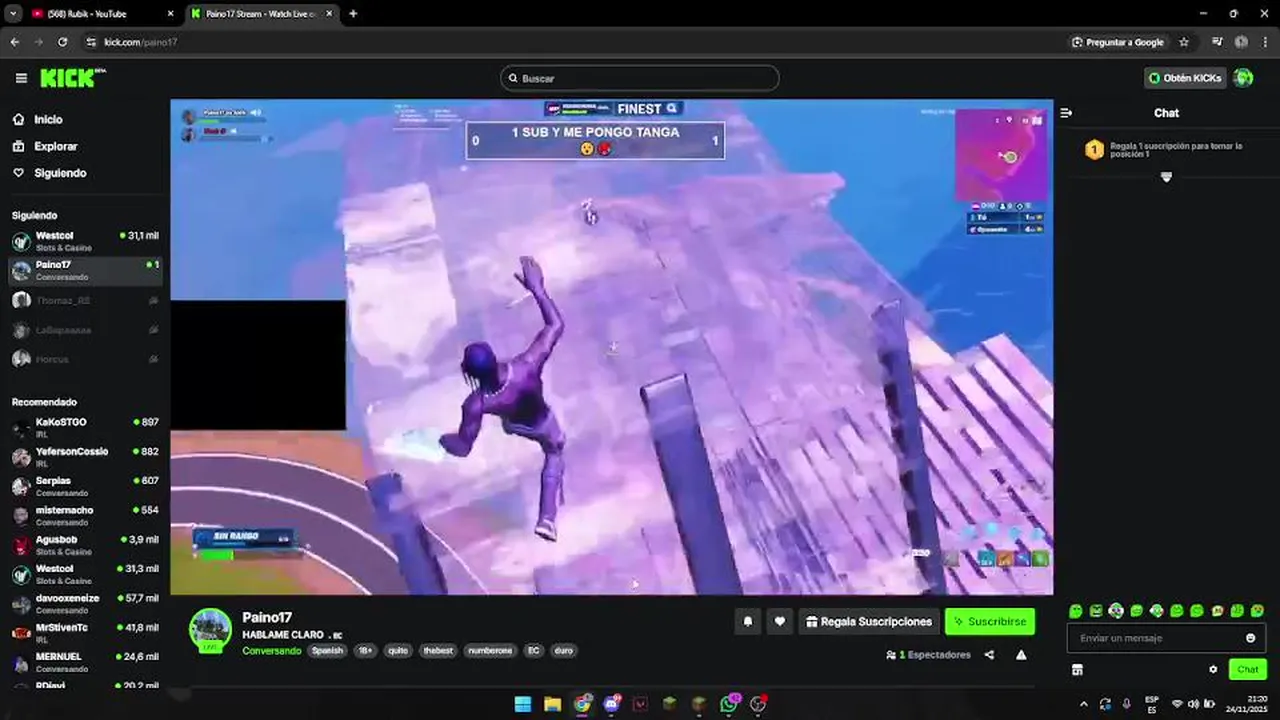1280x720 pixels.
Task: Open File Explorer from taskbar
Action: point(552,704)
